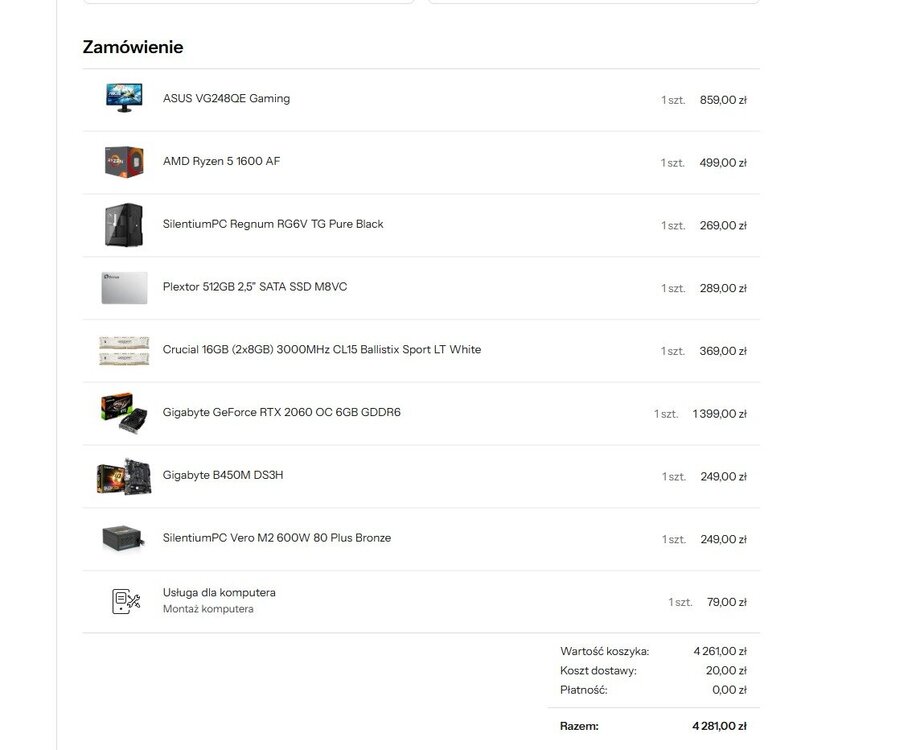Click the computer assembly service icon
Viewport: 916px width, 750px height.
coord(126,601)
